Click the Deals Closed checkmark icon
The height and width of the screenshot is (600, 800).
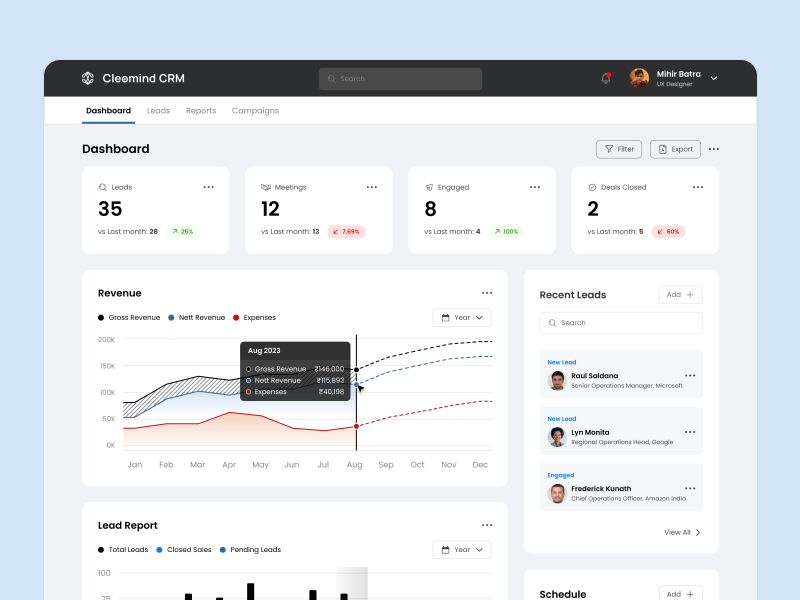591,187
